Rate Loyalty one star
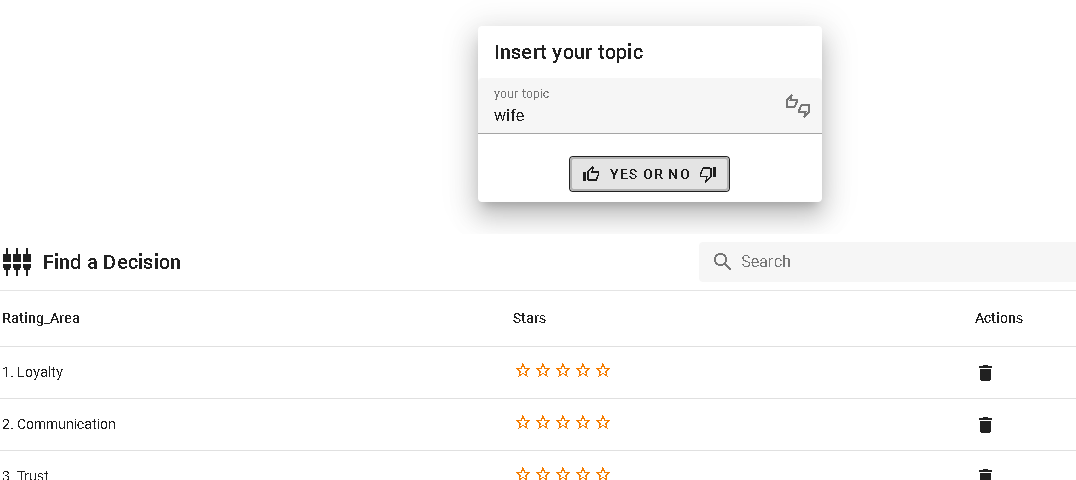Image resolution: width=1076 pixels, height=480 pixels. (x=523, y=371)
